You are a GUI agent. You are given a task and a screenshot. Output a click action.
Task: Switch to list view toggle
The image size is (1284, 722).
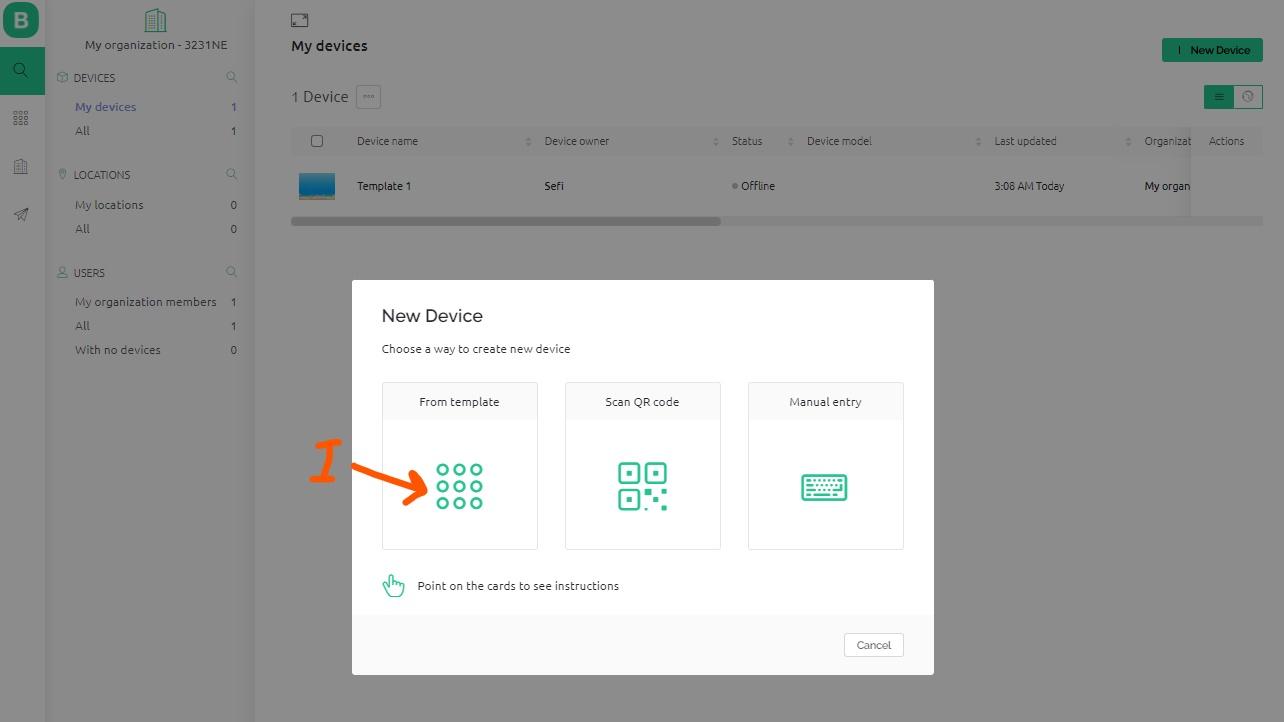(1219, 97)
